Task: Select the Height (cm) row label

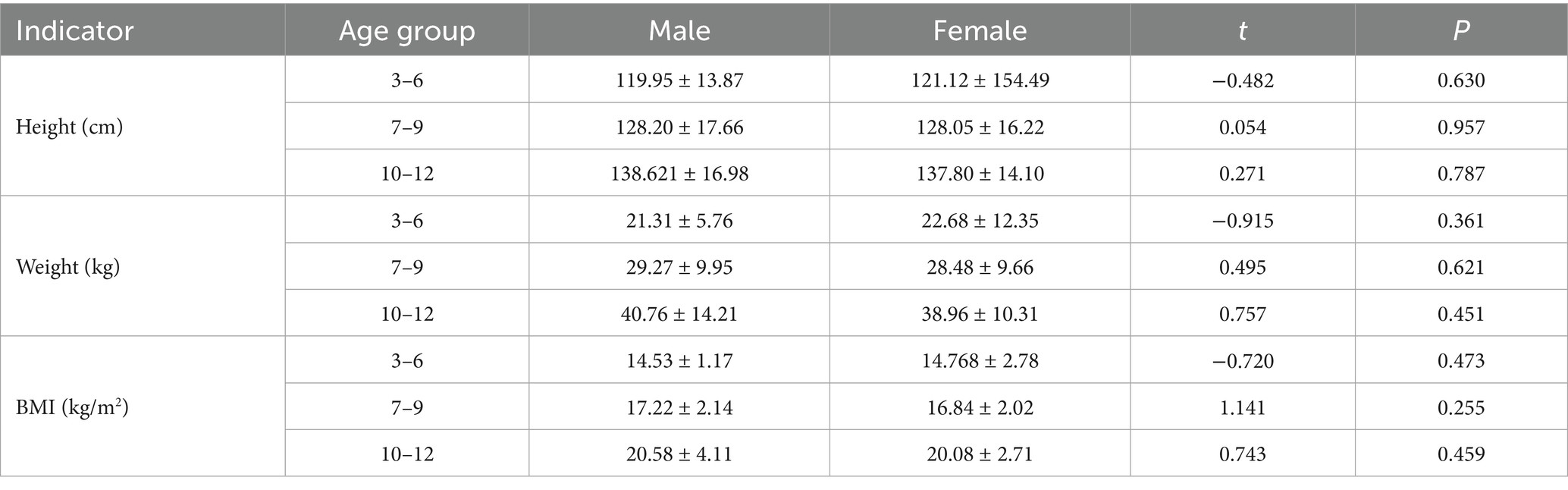Action: point(69,127)
